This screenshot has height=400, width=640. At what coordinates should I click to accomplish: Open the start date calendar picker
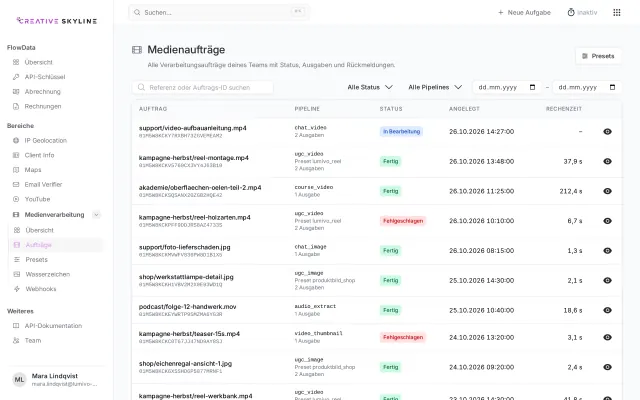click(532, 87)
